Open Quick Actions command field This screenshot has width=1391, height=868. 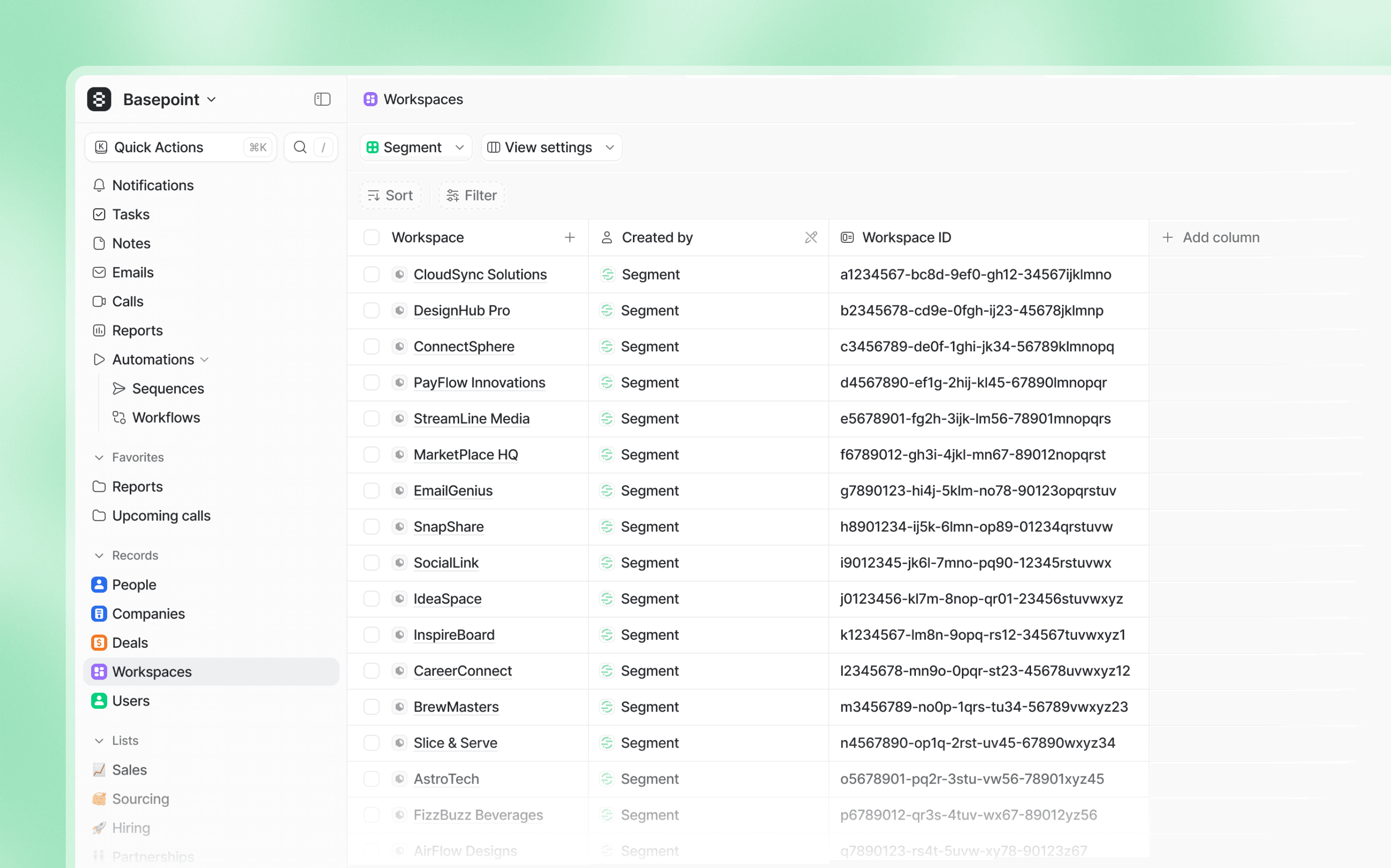click(x=180, y=147)
